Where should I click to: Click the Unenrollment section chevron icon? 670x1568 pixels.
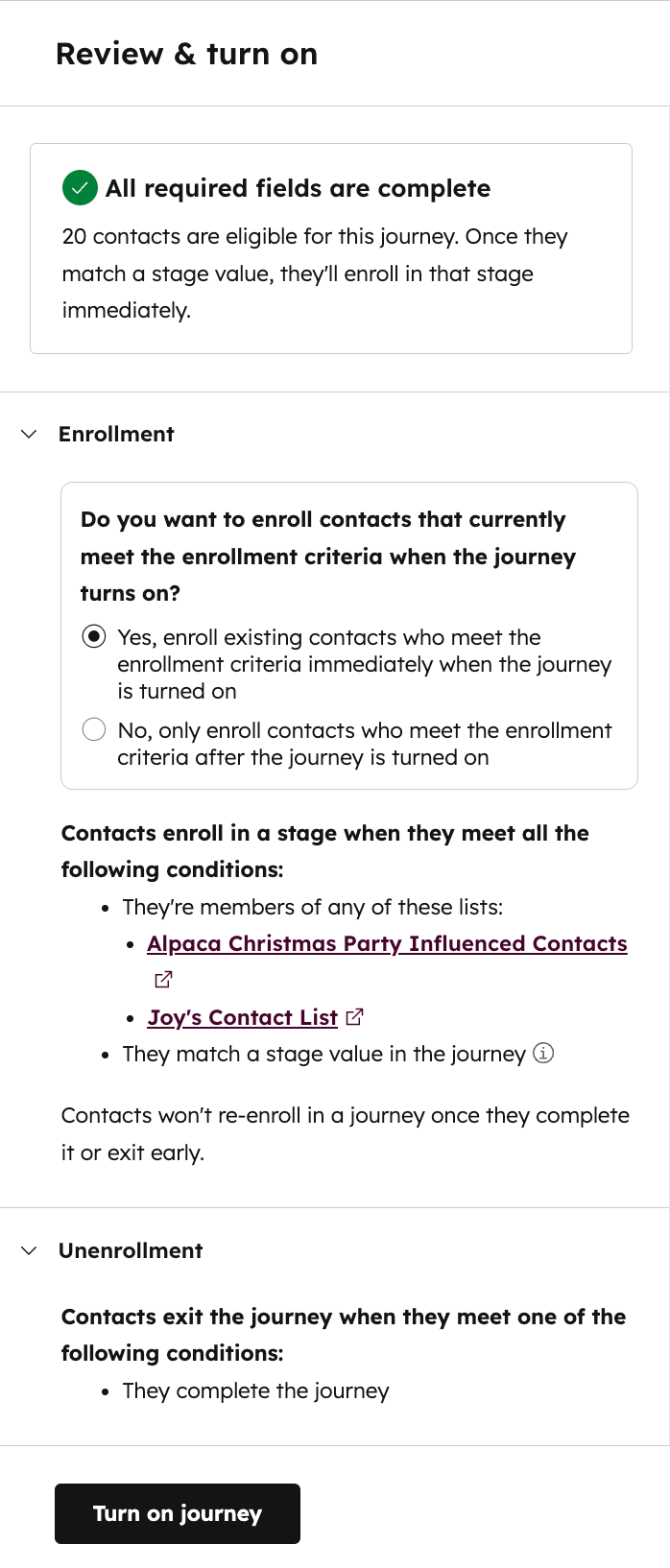click(x=27, y=1250)
